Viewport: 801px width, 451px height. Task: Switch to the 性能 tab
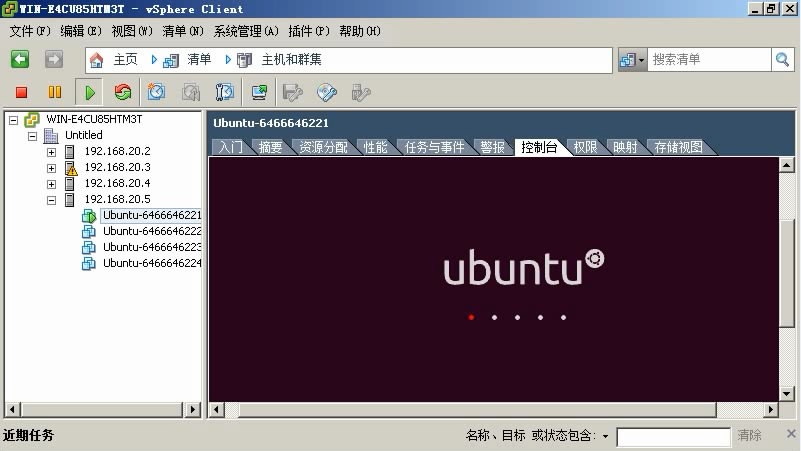(375, 147)
